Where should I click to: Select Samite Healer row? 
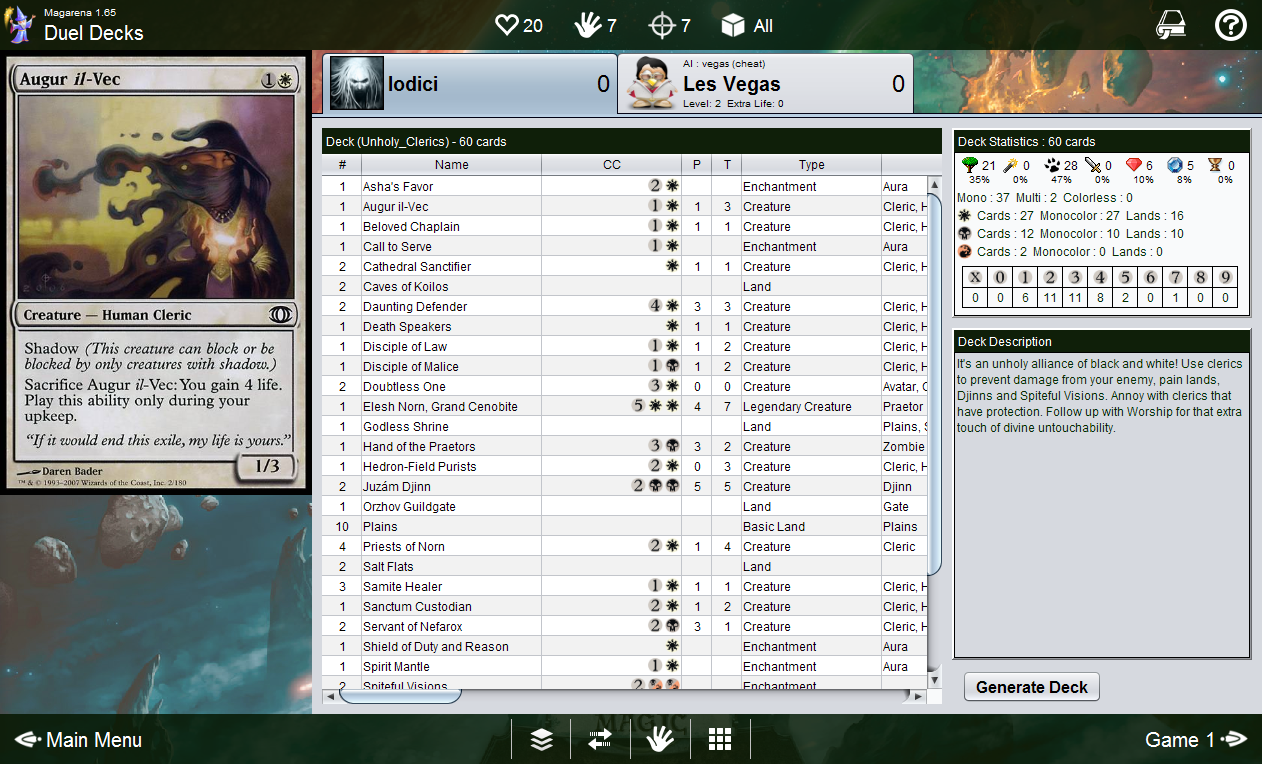[625, 586]
